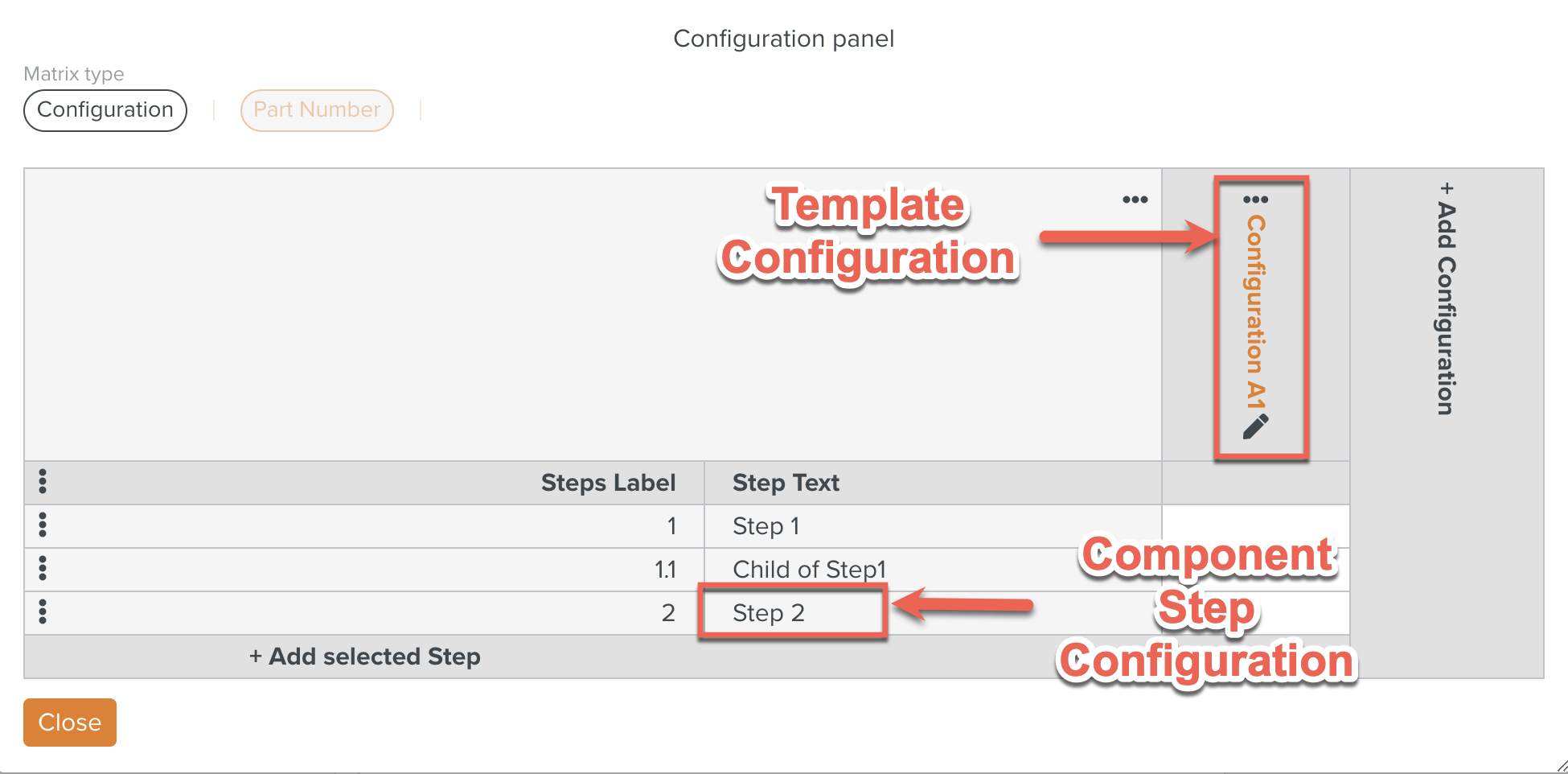Click Add selected Step
Viewport: 1568px width, 774px height.
click(364, 657)
